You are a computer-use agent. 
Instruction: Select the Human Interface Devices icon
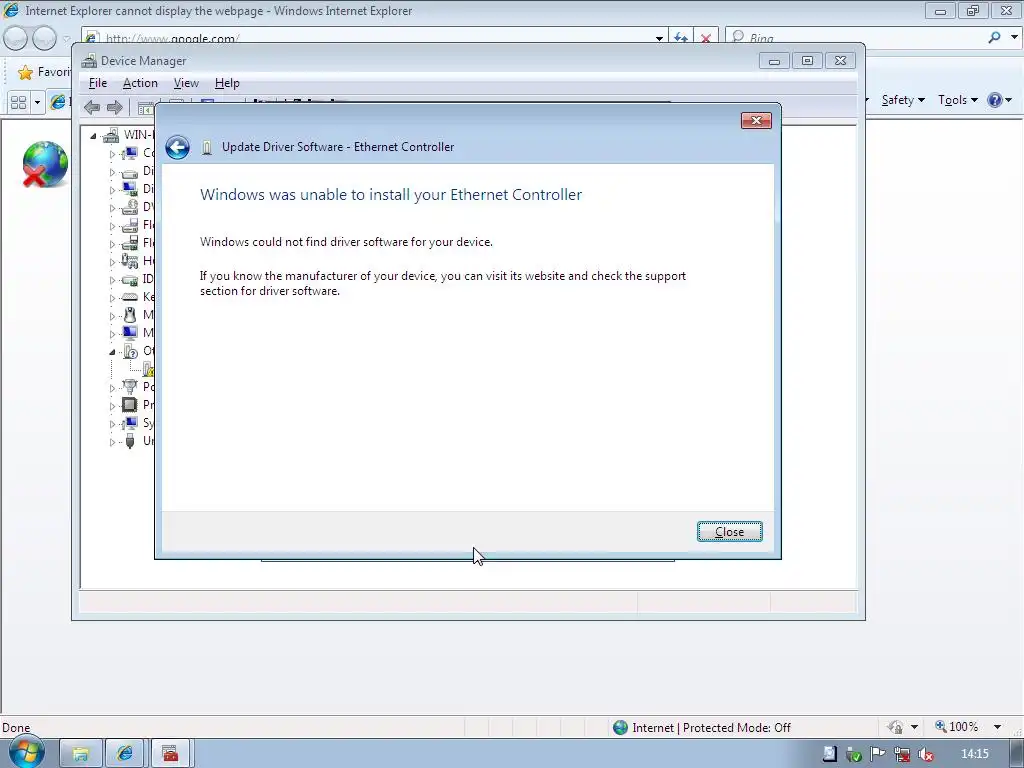click(x=130, y=261)
